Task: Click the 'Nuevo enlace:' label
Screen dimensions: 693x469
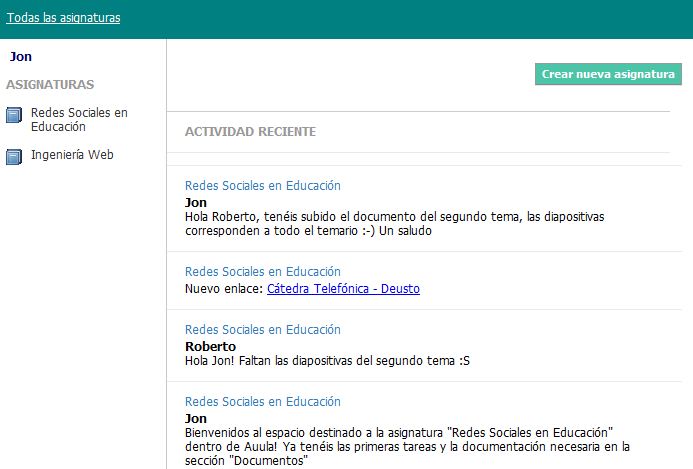Action: [x=224, y=289]
